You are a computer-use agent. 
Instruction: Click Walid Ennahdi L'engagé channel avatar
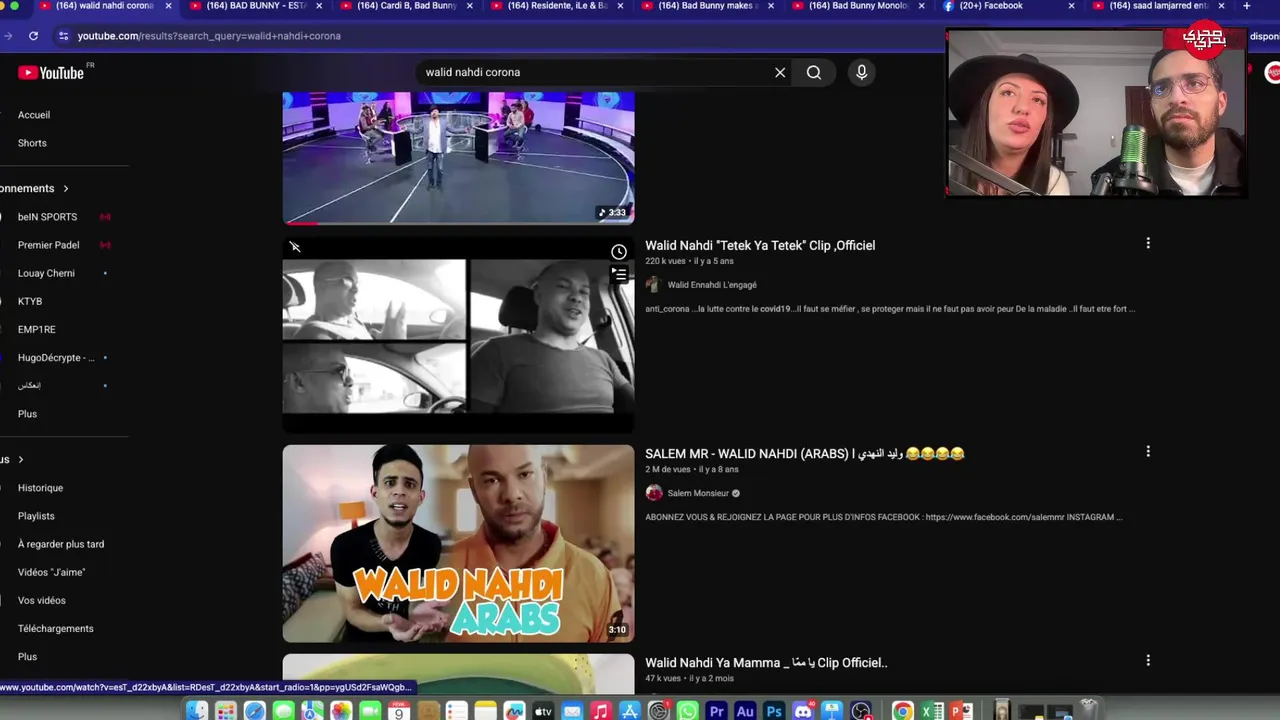tap(653, 285)
